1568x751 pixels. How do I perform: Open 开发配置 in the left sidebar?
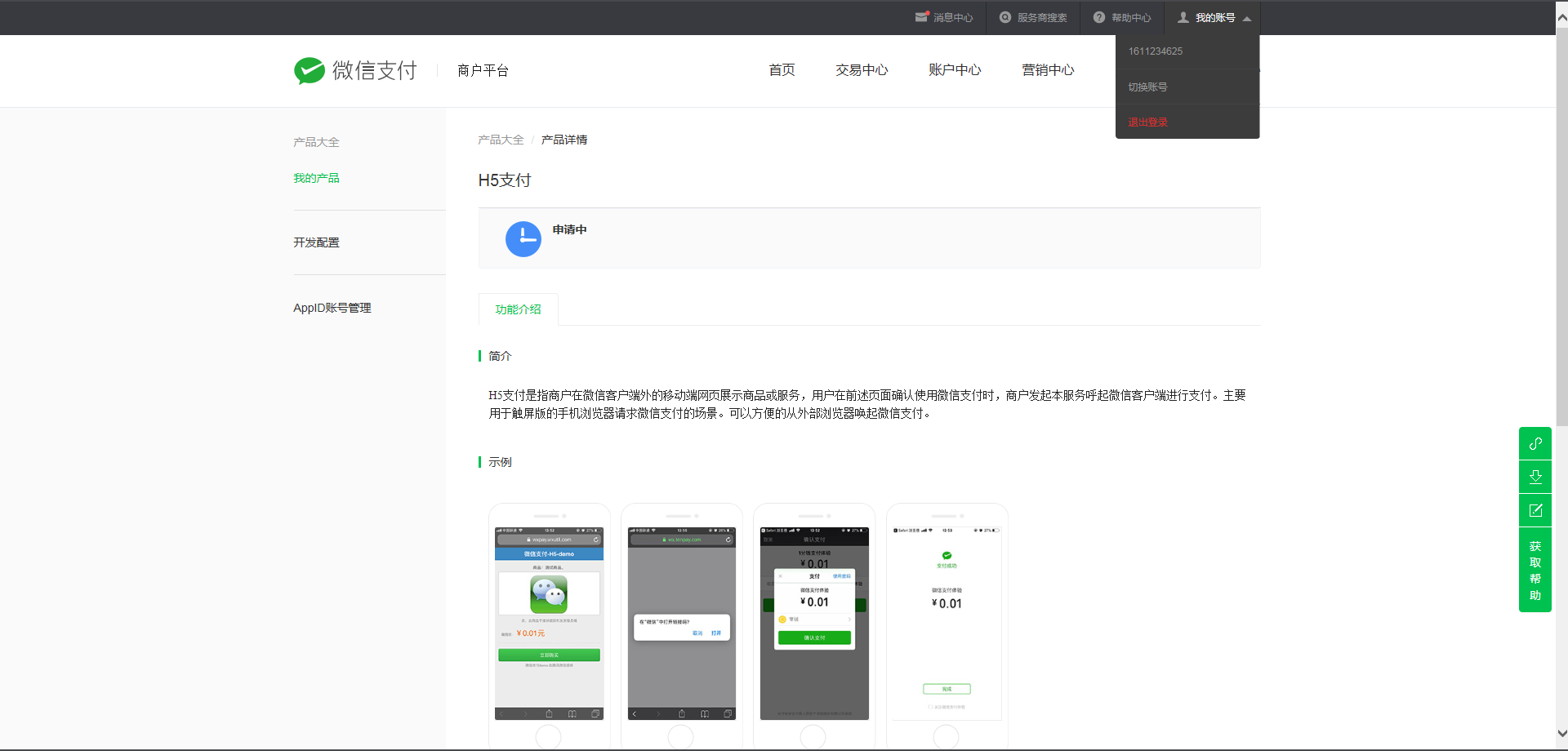point(316,242)
